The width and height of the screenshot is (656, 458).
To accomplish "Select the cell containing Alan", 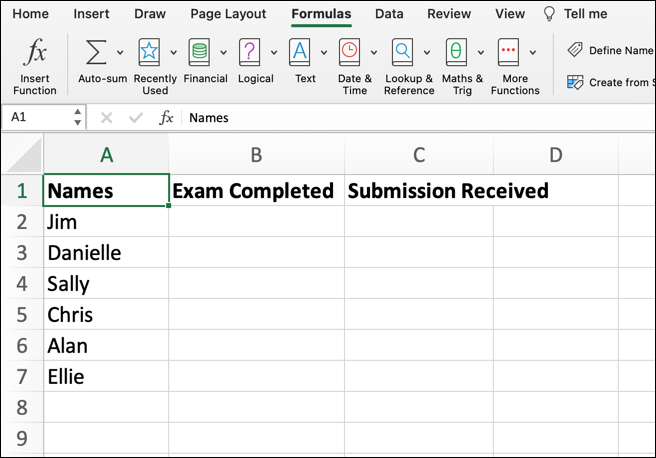I will pyautogui.click(x=106, y=345).
